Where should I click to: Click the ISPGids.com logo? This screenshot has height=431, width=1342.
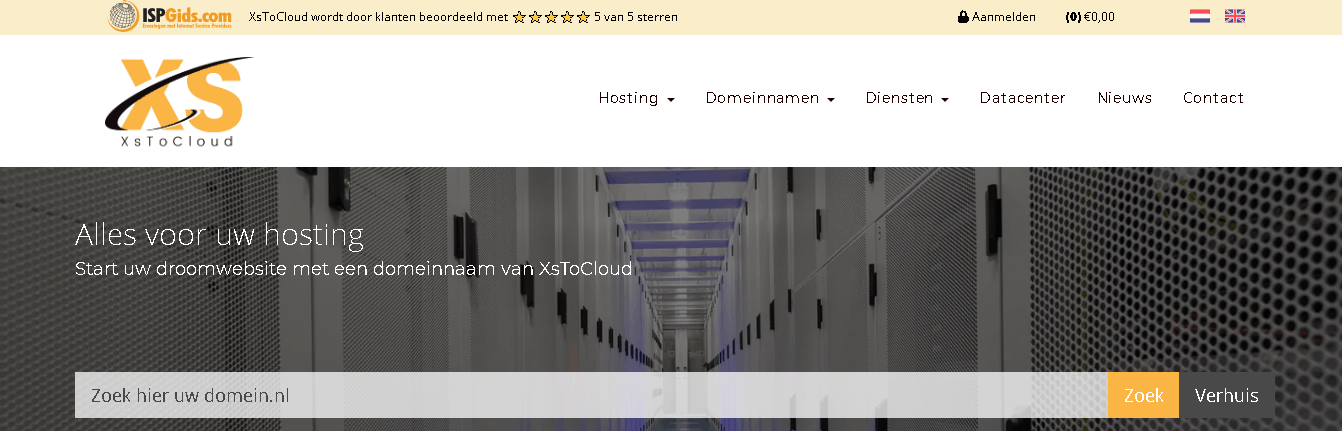(x=170, y=16)
